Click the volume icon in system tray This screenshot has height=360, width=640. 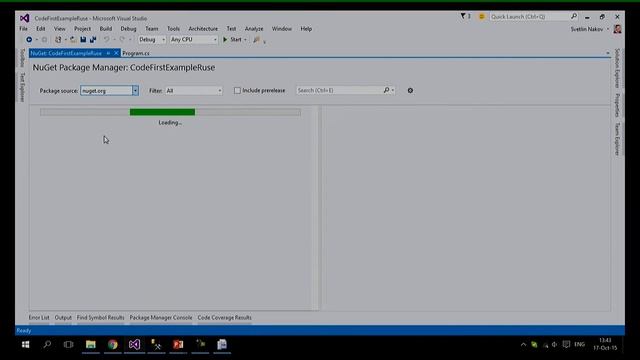point(554,344)
